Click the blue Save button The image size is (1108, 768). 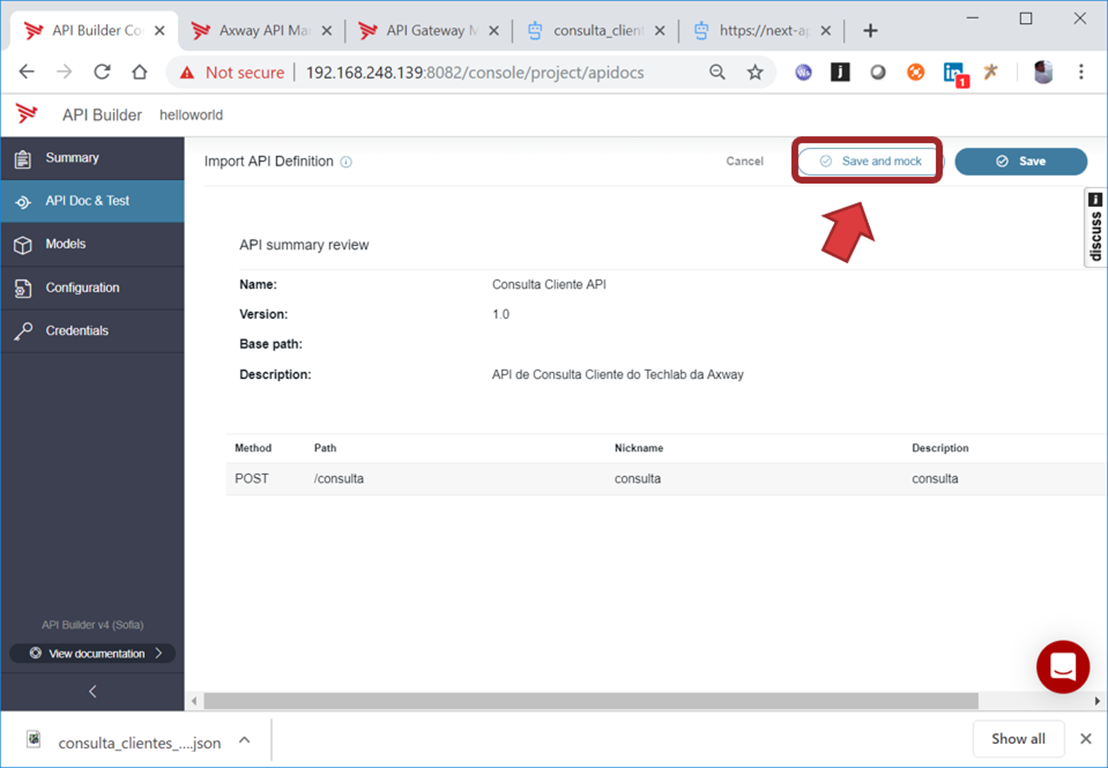1021,161
